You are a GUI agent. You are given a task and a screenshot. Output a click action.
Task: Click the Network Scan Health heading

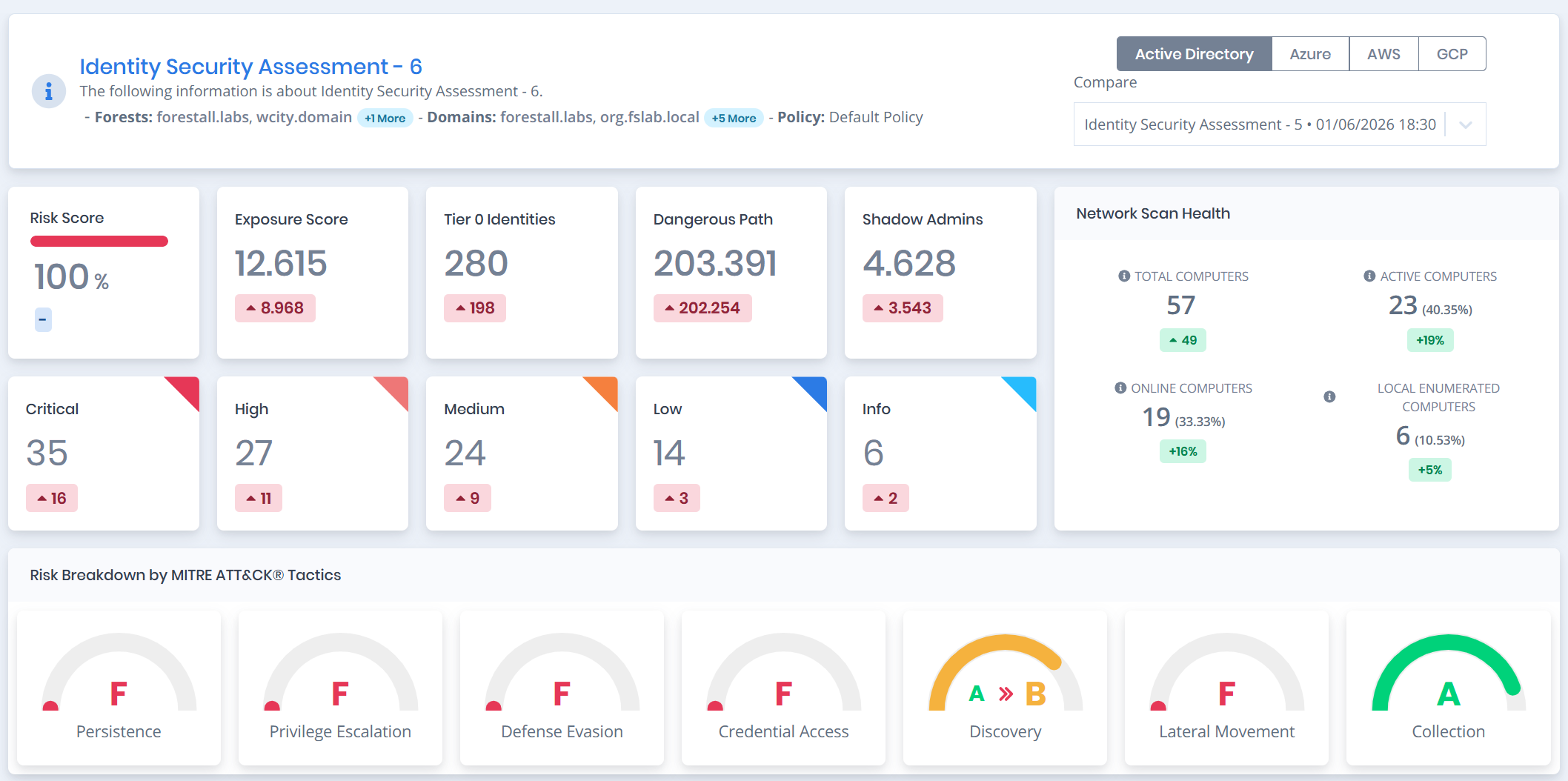pos(1153,213)
